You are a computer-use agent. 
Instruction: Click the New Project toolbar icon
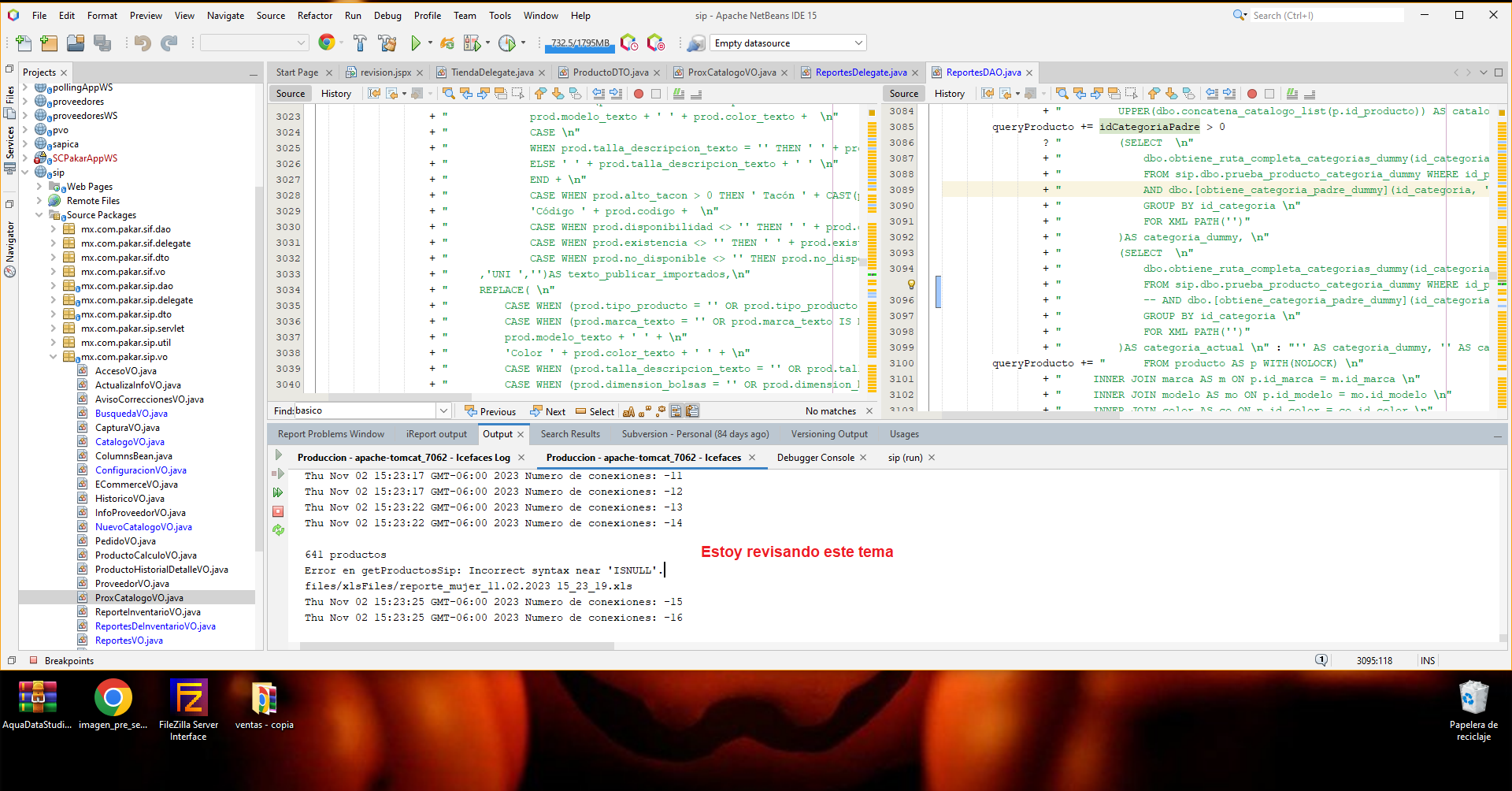49,43
